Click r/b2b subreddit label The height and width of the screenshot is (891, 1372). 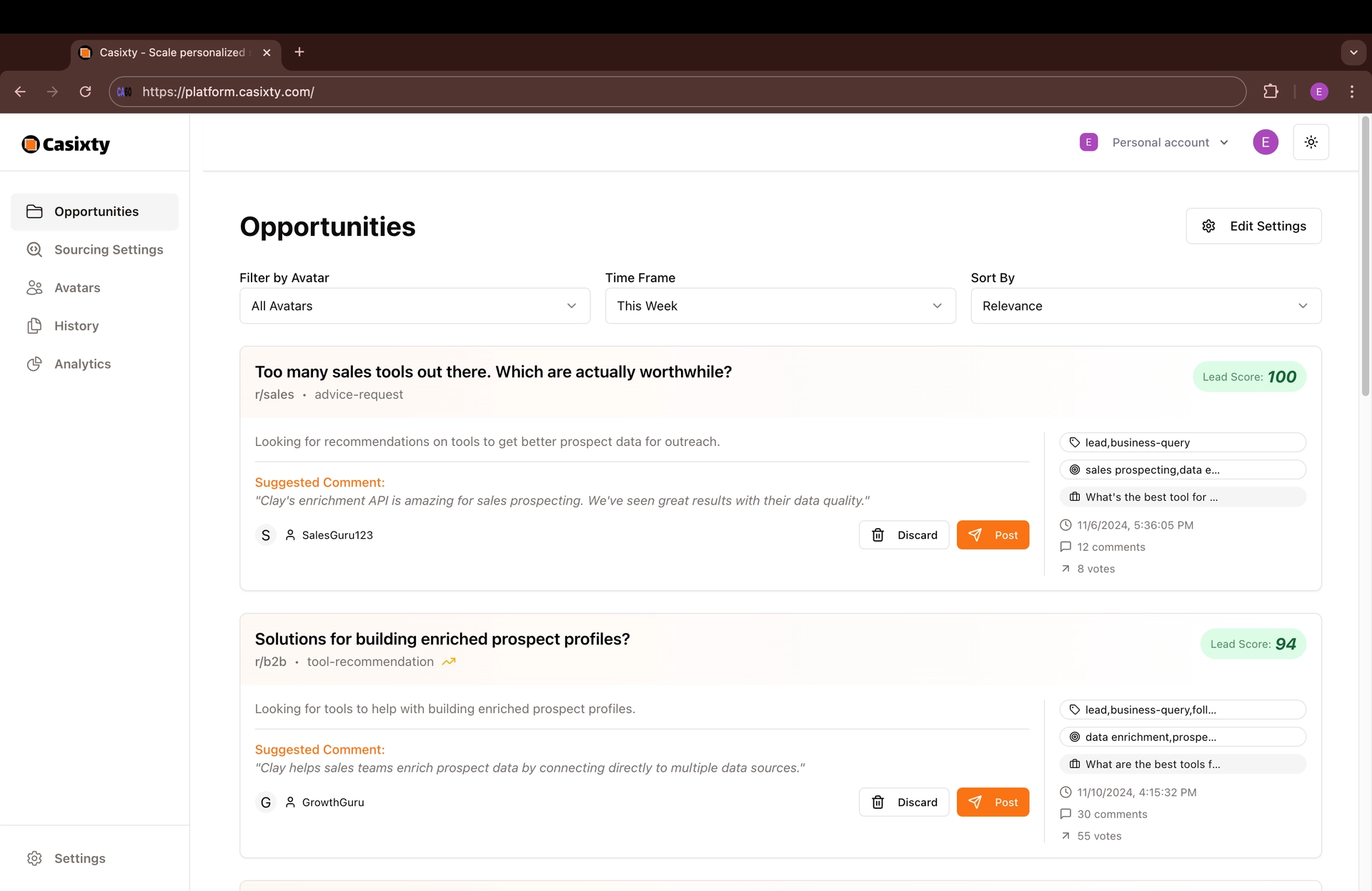point(271,662)
